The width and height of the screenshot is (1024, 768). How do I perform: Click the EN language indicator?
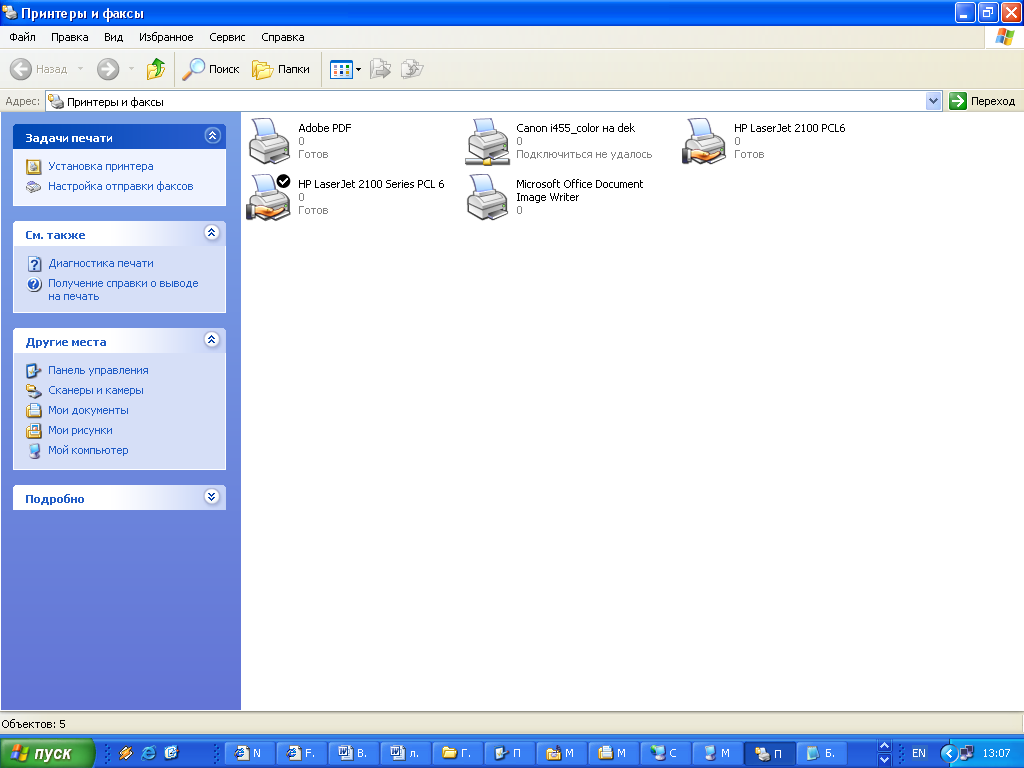[918, 753]
